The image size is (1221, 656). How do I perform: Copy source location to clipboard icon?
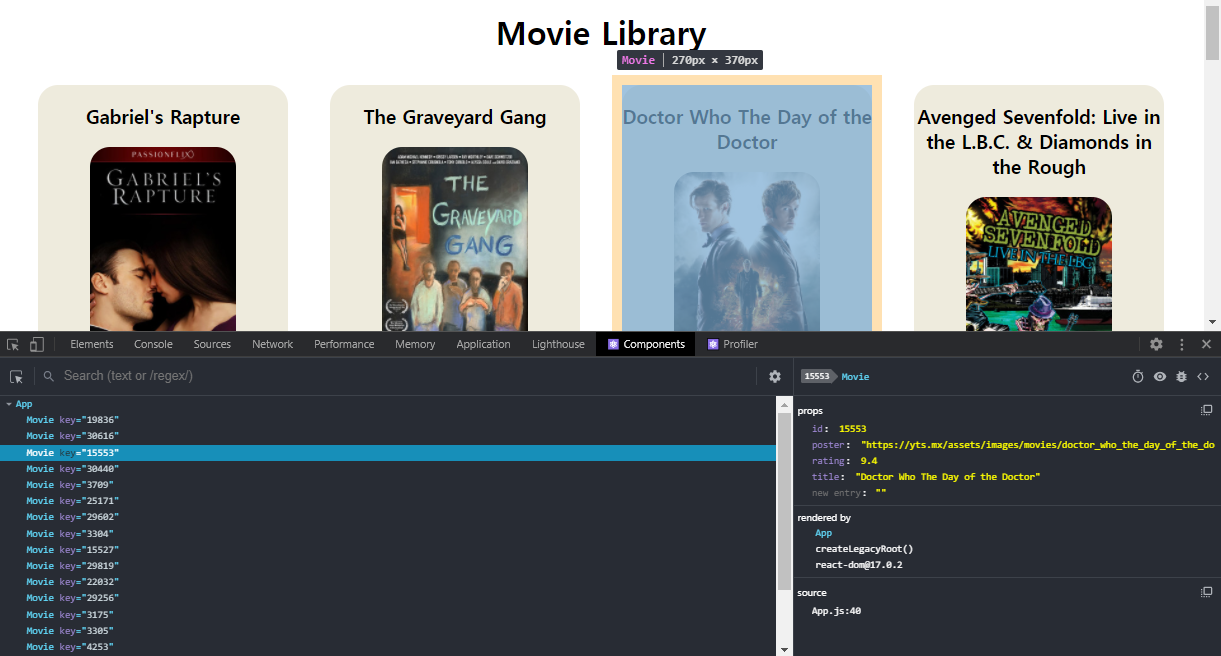[1206, 592]
